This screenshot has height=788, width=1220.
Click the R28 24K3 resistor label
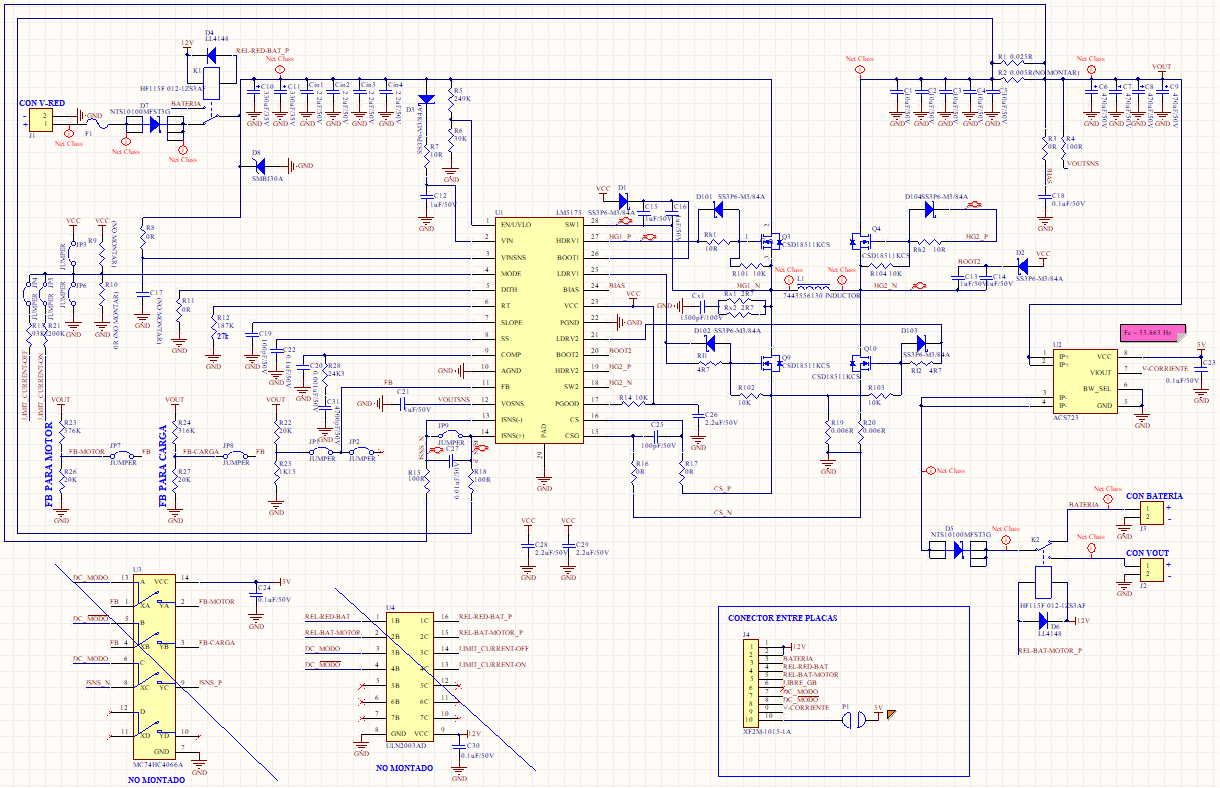point(336,370)
